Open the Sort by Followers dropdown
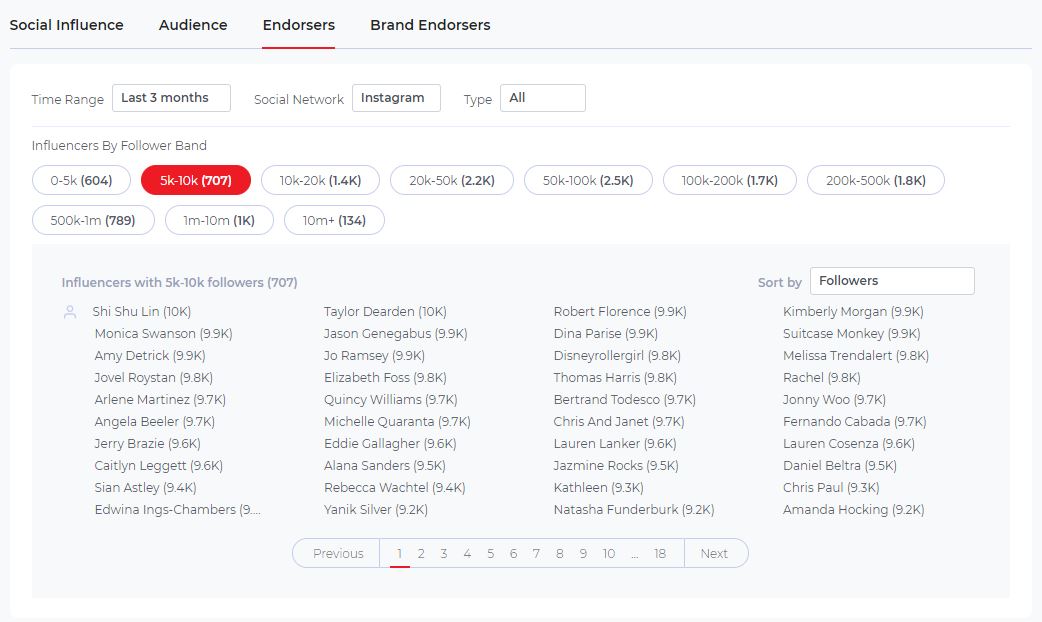 [x=891, y=280]
